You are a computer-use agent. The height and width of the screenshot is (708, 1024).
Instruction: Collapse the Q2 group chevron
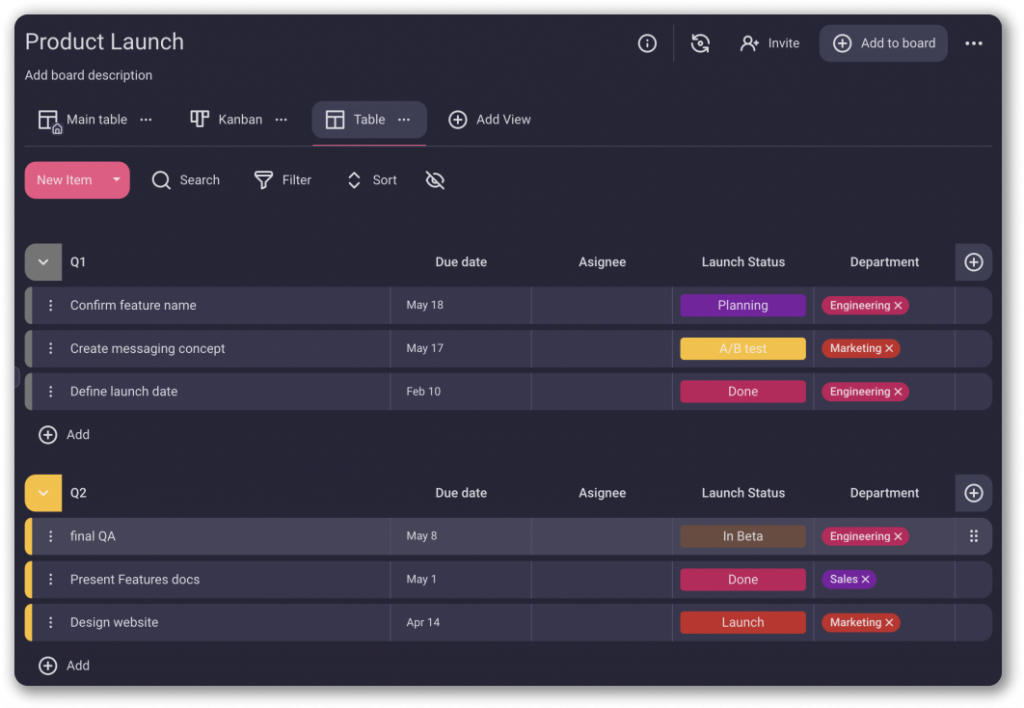(x=43, y=493)
